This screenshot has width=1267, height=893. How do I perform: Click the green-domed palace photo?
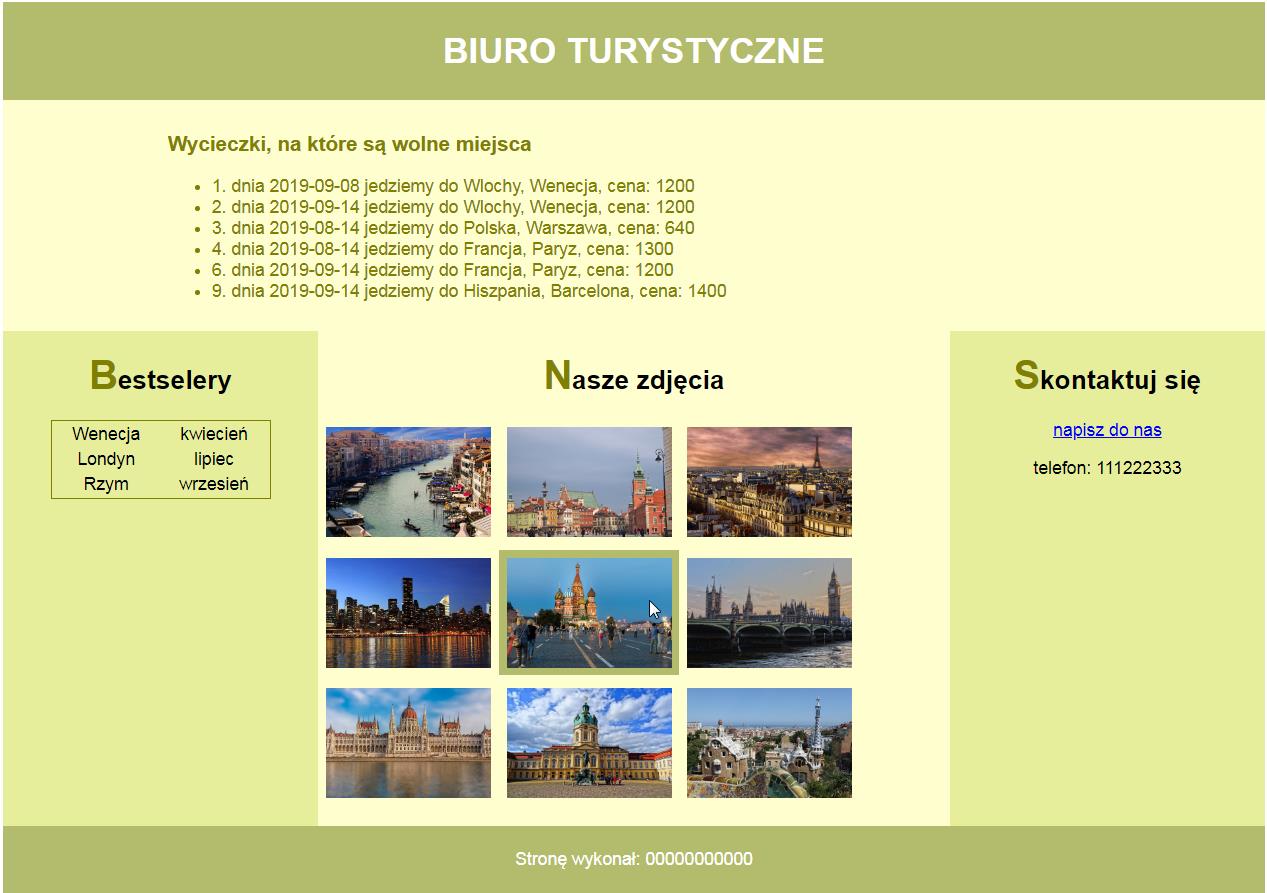(x=589, y=743)
